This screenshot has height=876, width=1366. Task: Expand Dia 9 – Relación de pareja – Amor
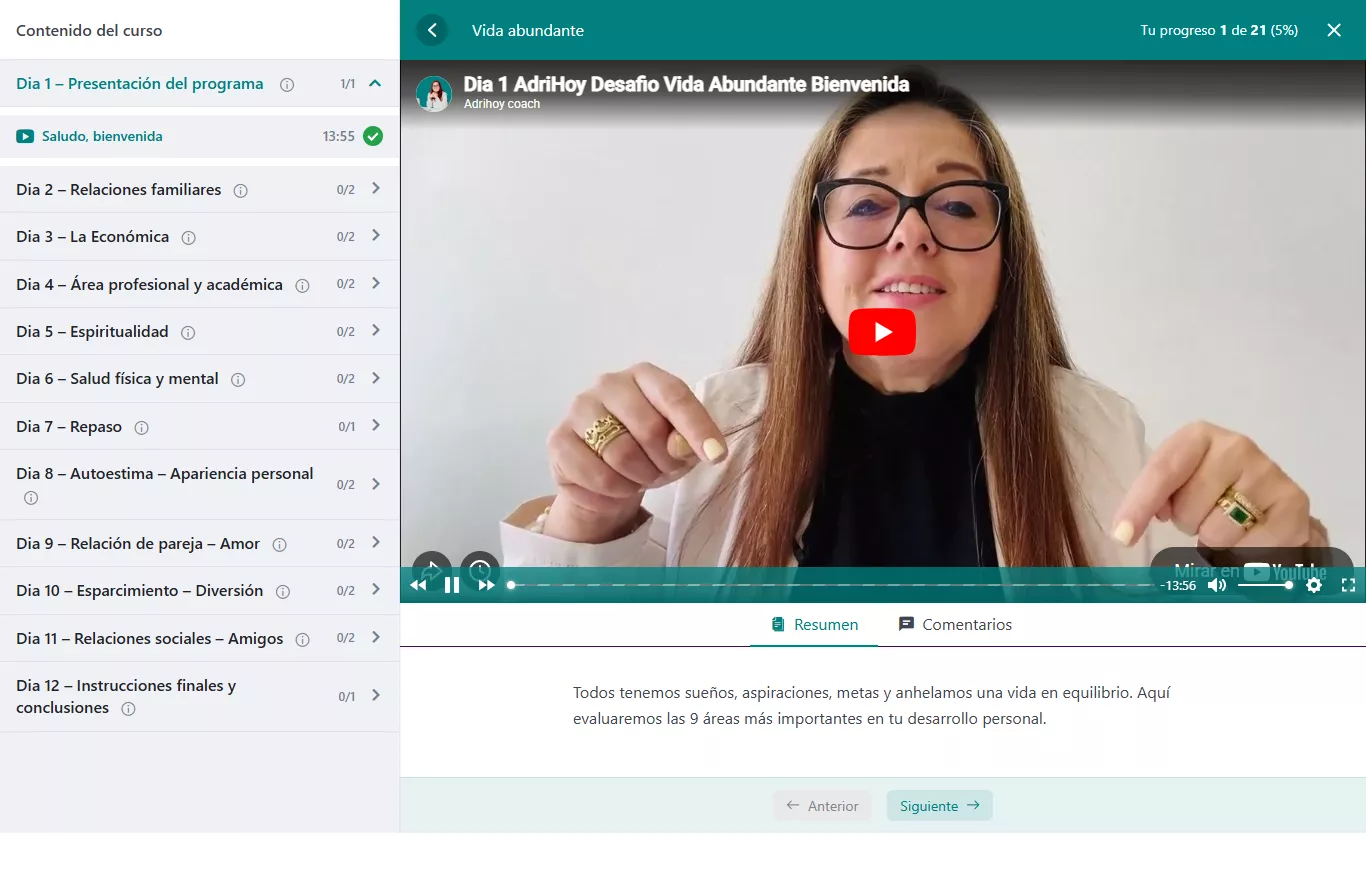pyautogui.click(x=376, y=543)
